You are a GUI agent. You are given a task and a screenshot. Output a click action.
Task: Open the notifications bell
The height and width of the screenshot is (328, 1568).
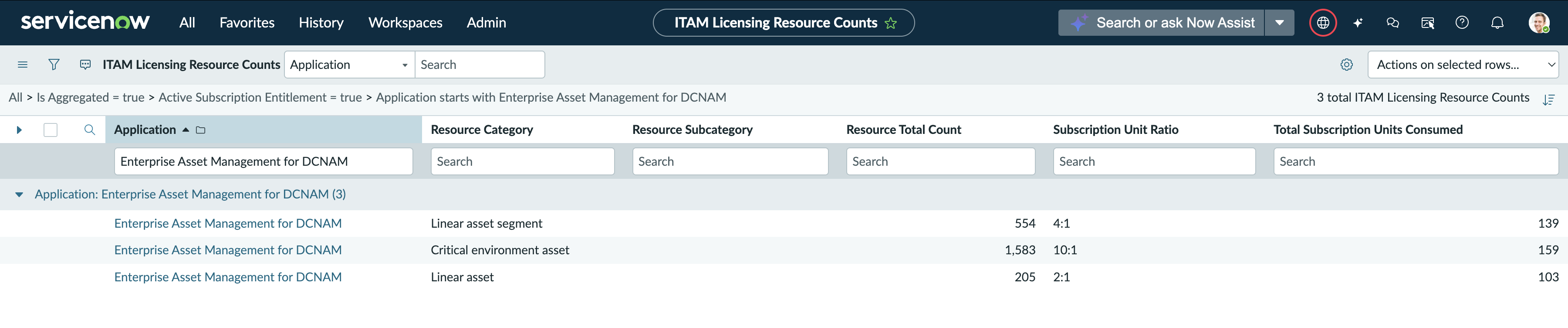pos(1497,23)
